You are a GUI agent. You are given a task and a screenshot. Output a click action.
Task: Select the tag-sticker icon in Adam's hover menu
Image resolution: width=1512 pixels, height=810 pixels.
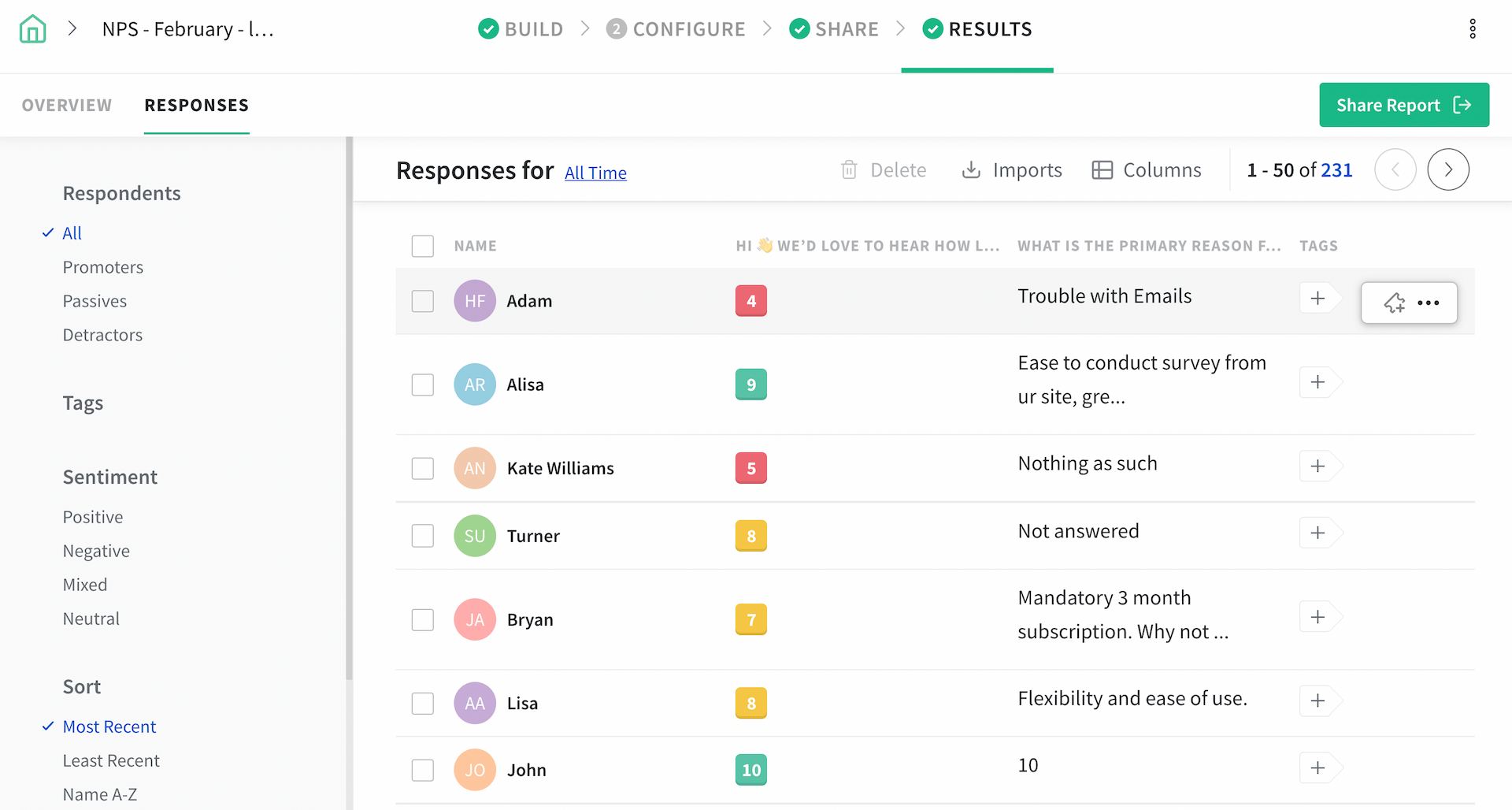click(1395, 303)
